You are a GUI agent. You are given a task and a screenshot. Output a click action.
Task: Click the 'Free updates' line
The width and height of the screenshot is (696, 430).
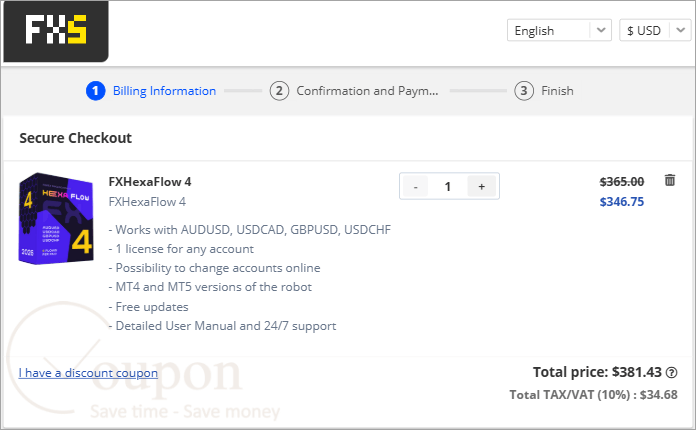[x=148, y=307]
